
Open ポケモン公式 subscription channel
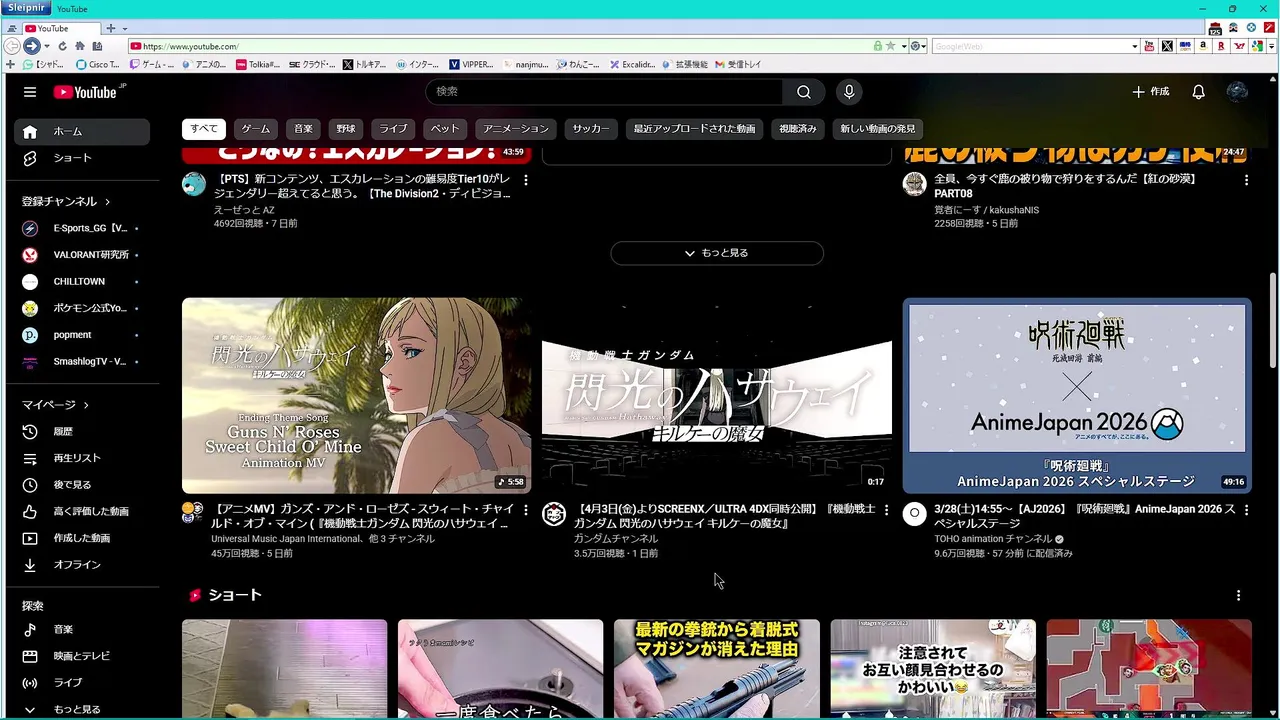click(82, 308)
